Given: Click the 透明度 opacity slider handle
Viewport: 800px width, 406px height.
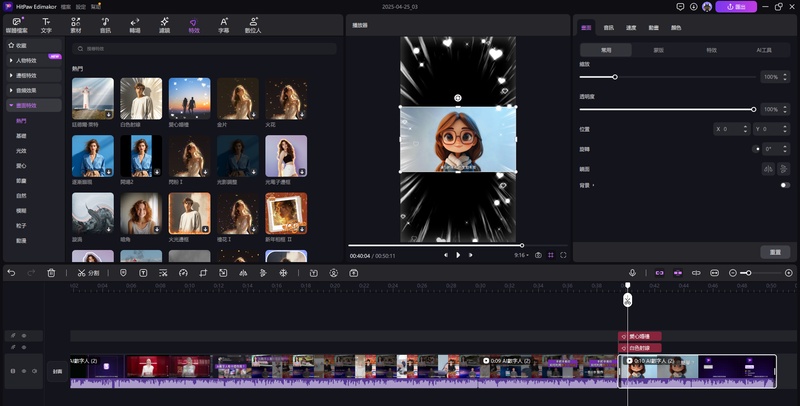Looking at the screenshot, I should pos(754,109).
